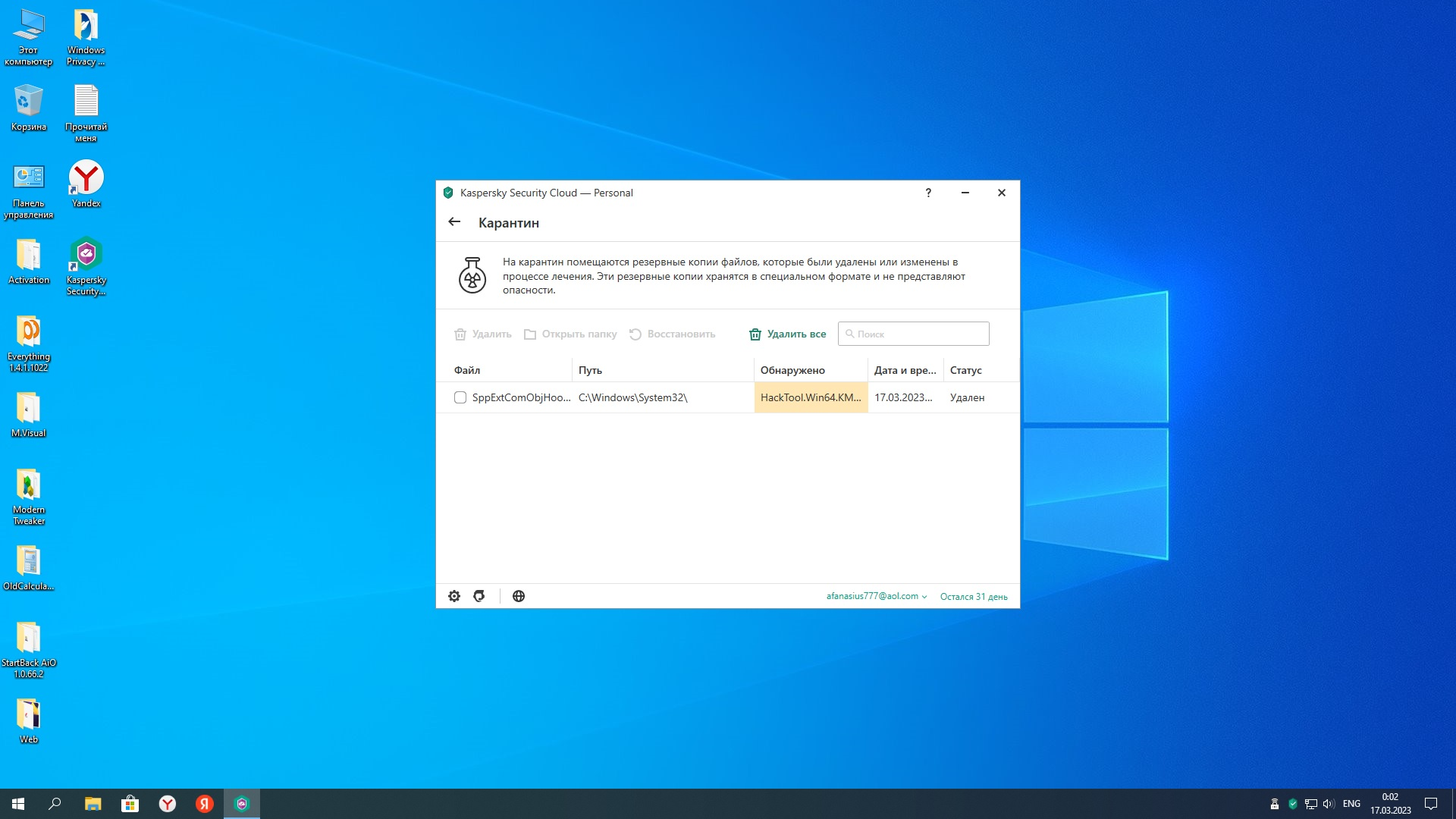The height and width of the screenshot is (819, 1456).
Task: Click Остался 31 день license link
Action: (974, 597)
